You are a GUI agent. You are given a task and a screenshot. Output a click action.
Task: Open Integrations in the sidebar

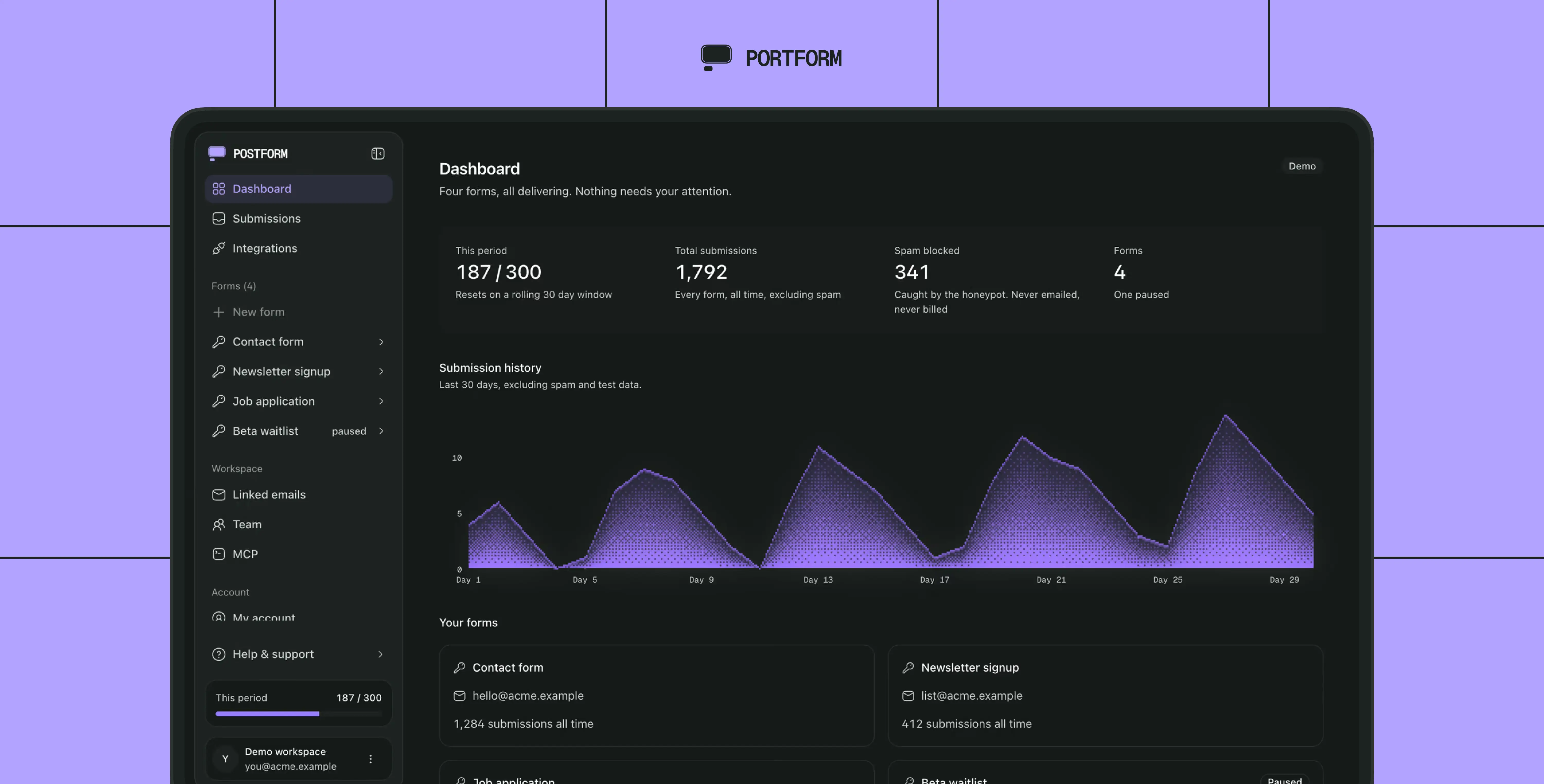pyautogui.click(x=299, y=248)
